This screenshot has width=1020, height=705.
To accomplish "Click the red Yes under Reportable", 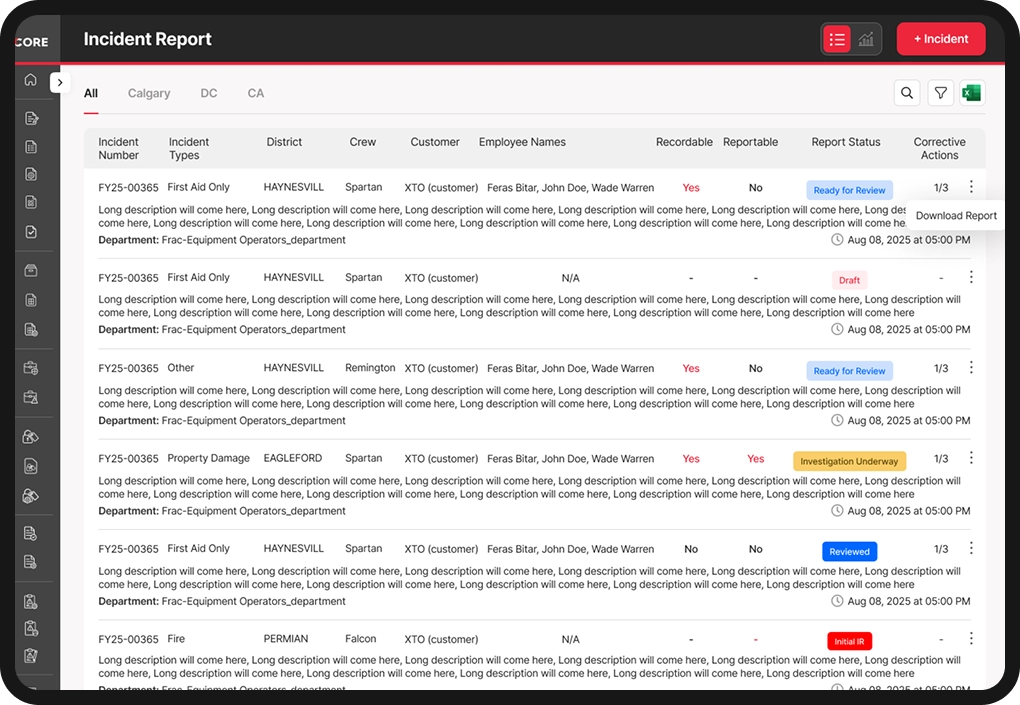I will [x=755, y=459].
